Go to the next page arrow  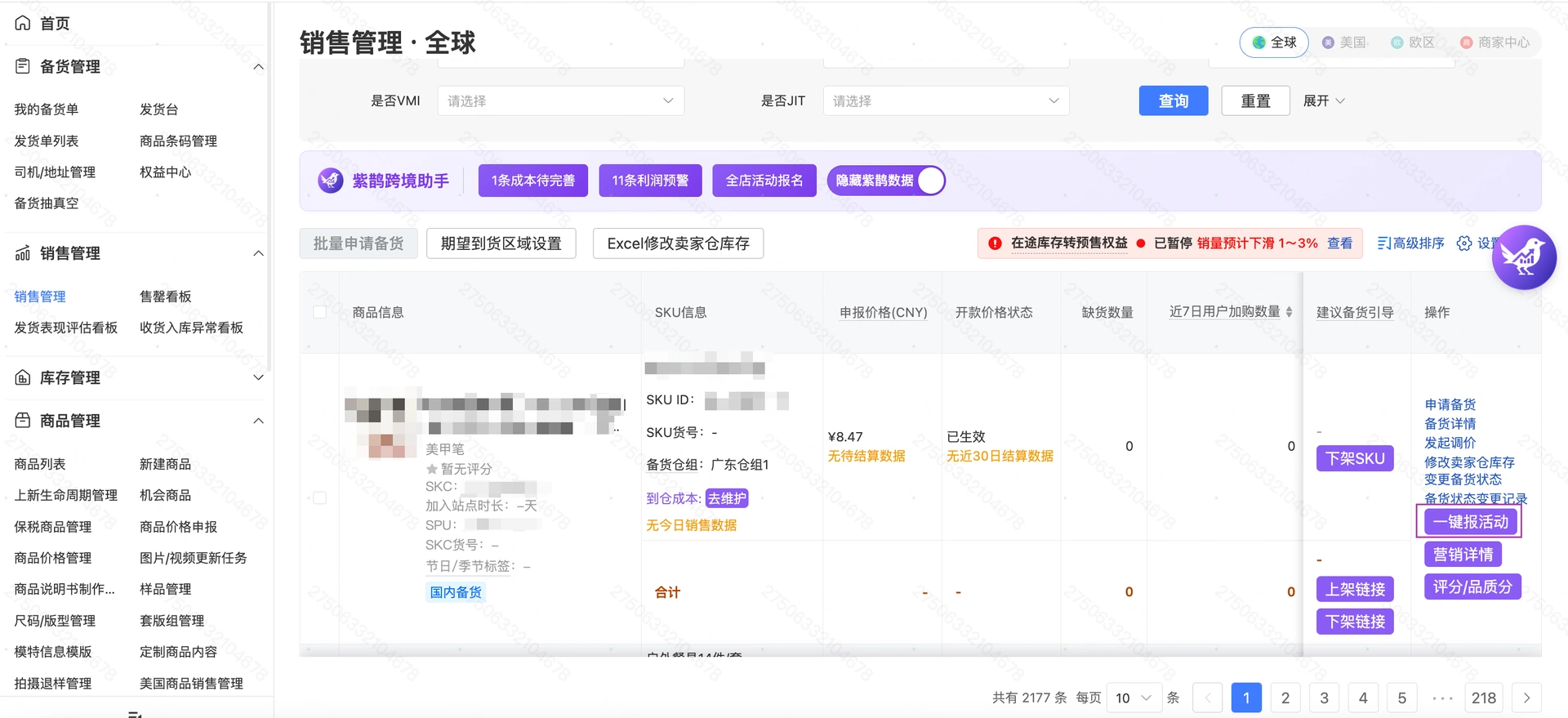pyautogui.click(x=1526, y=698)
